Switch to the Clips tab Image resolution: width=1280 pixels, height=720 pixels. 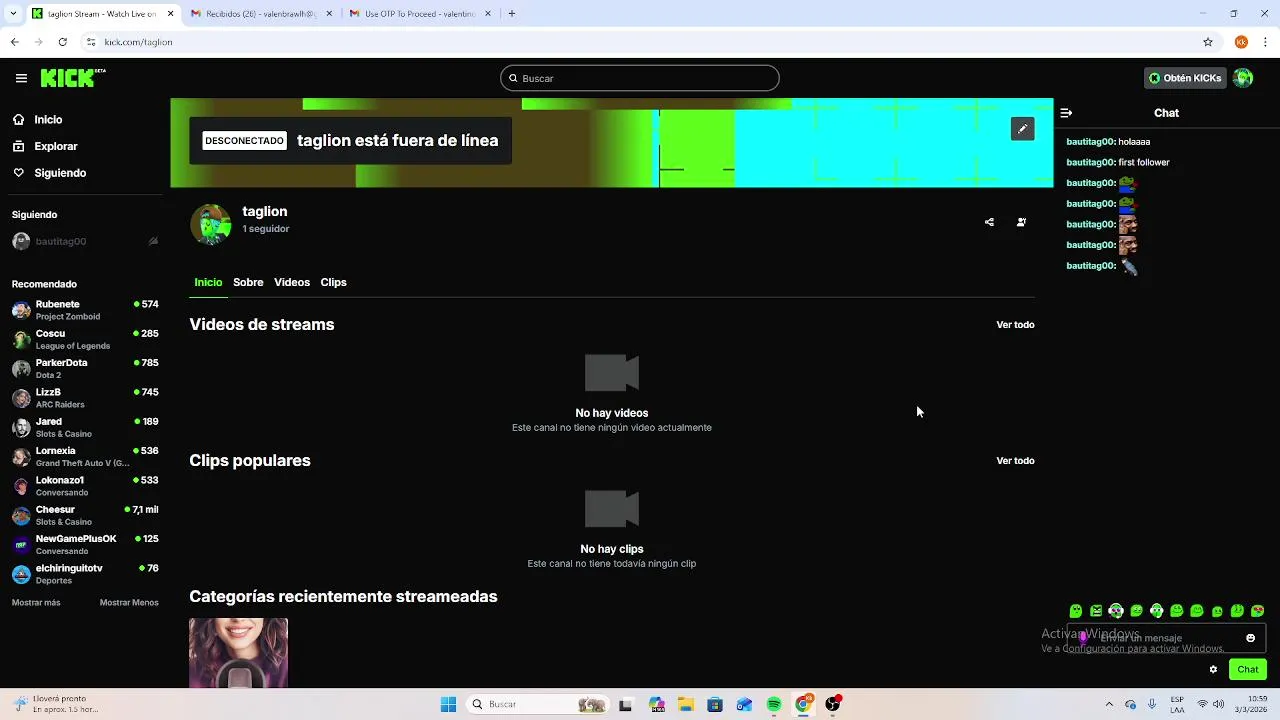[333, 282]
